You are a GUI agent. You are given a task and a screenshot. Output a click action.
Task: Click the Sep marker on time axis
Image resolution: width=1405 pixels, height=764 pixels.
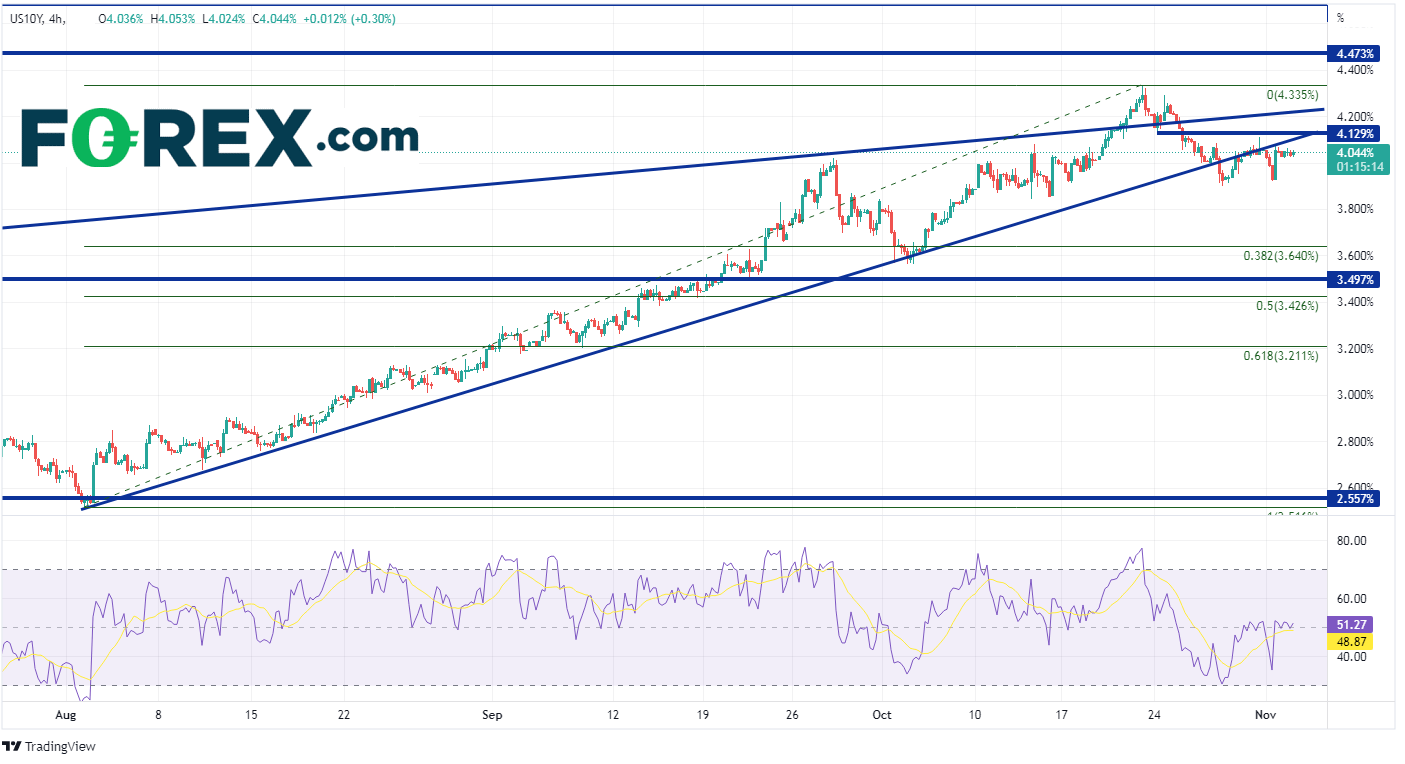491,715
